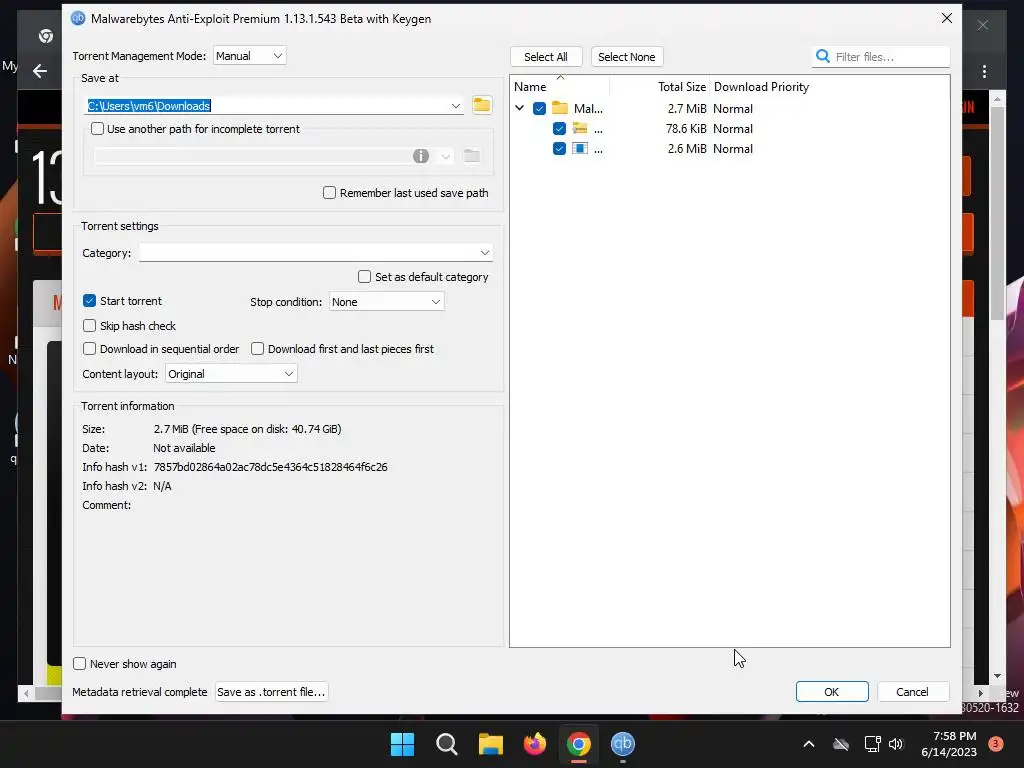
Task: Collapse the Mal... folder tree
Action: (x=520, y=108)
